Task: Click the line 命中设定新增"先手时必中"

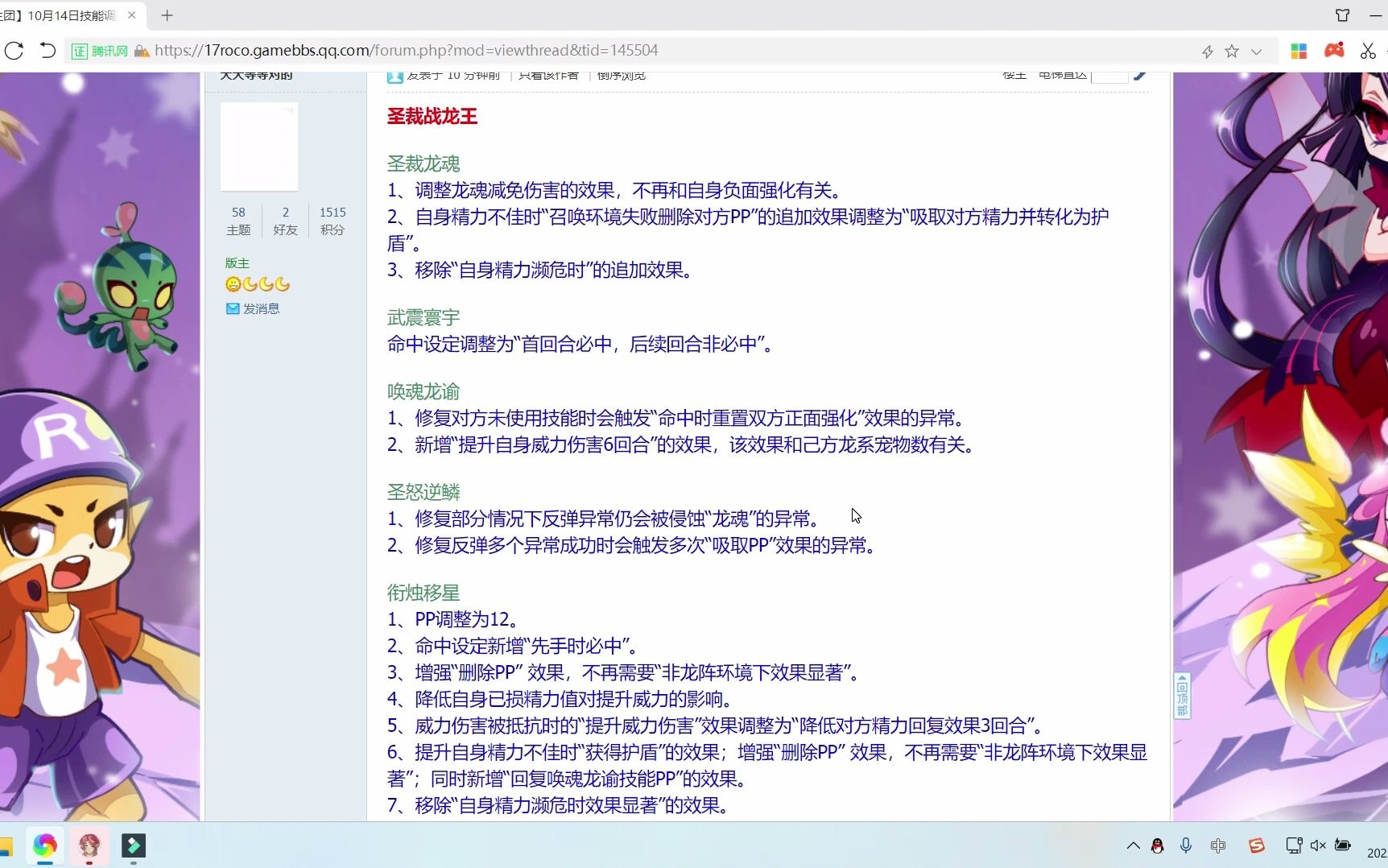Action: pyautogui.click(x=513, y=646)
